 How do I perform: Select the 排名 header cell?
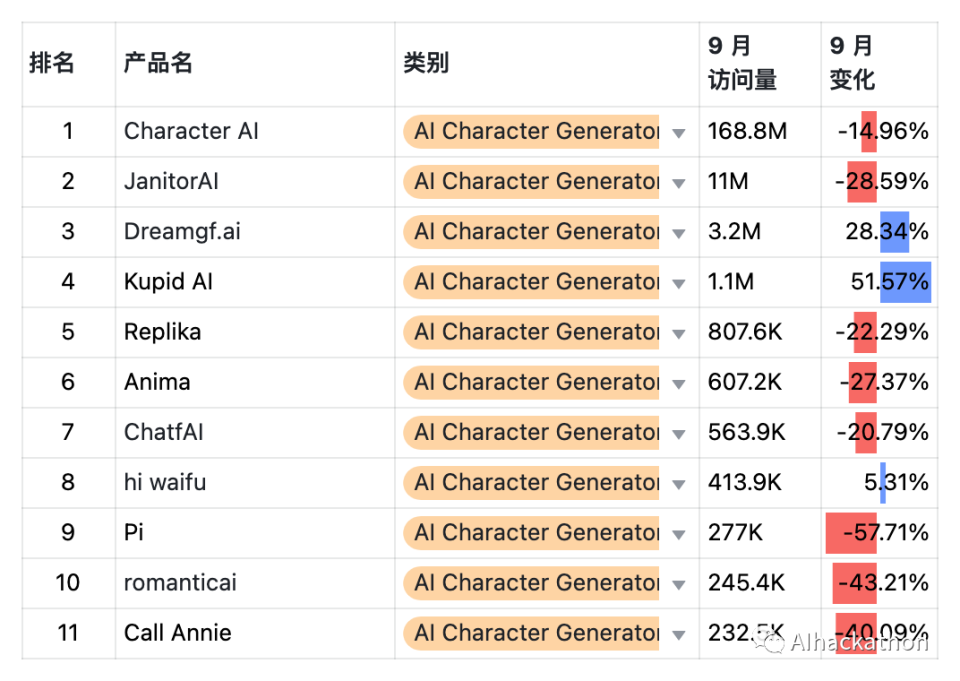(52, 64)
